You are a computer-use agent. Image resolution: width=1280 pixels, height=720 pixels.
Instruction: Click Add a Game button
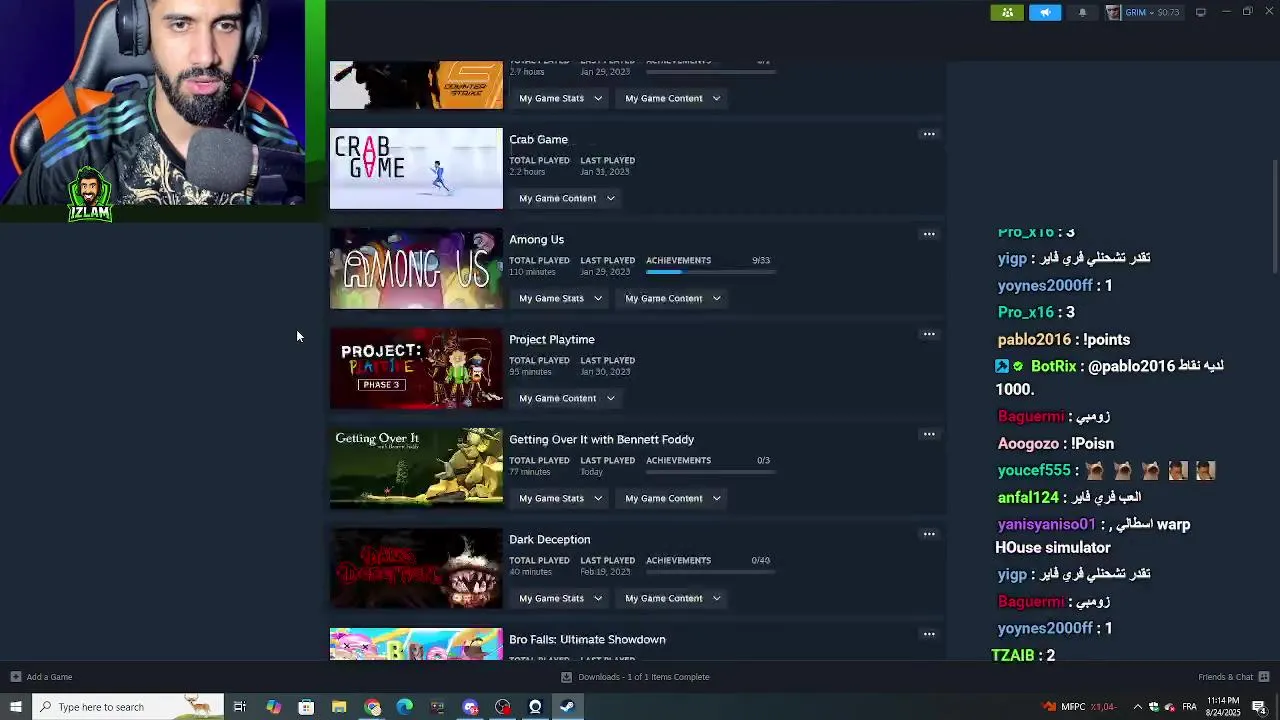click(41, 677)
